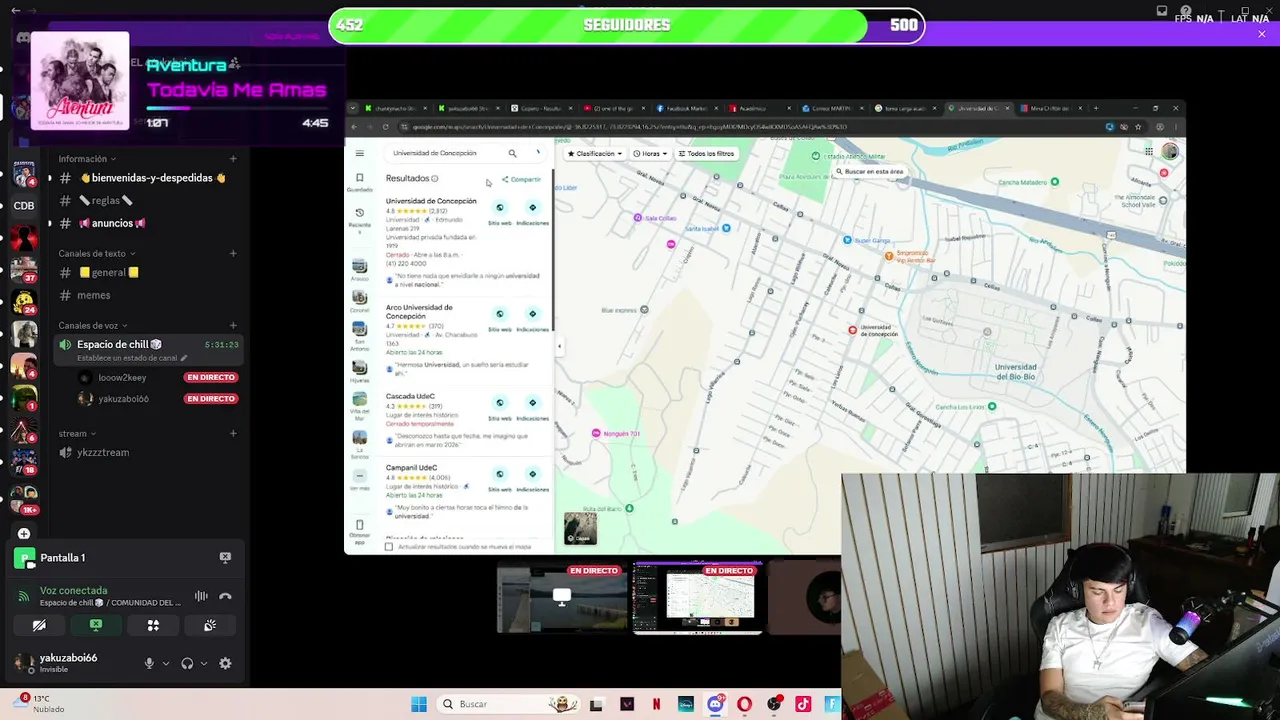
Task: Collapse the Información channel category
Action: point(87,159)
